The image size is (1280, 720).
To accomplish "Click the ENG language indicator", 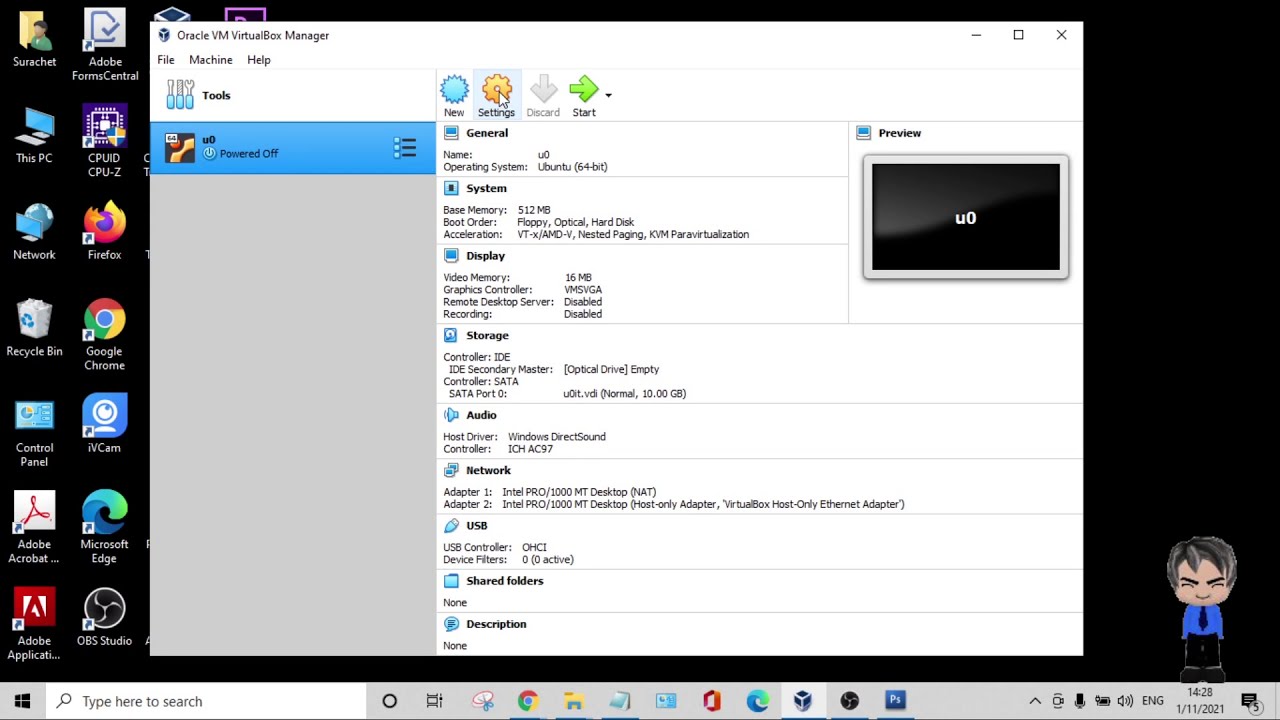I will [1153, 701].
